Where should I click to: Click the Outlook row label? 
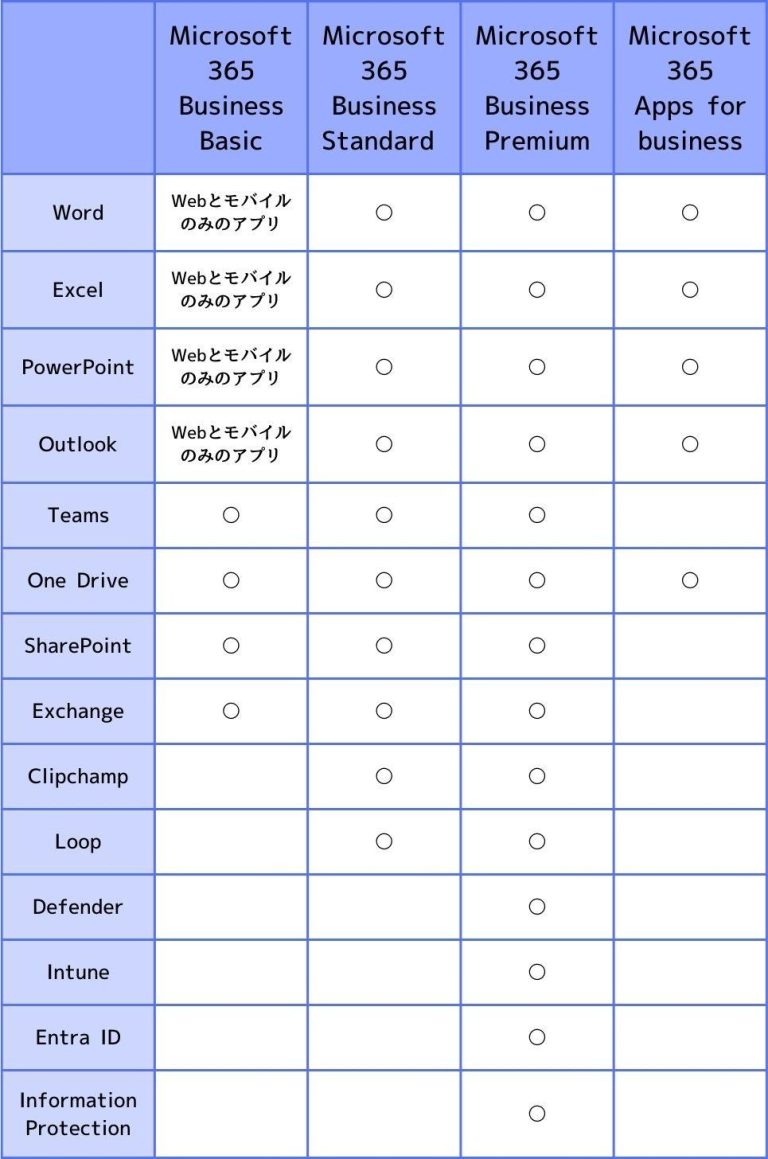(78, 444)
